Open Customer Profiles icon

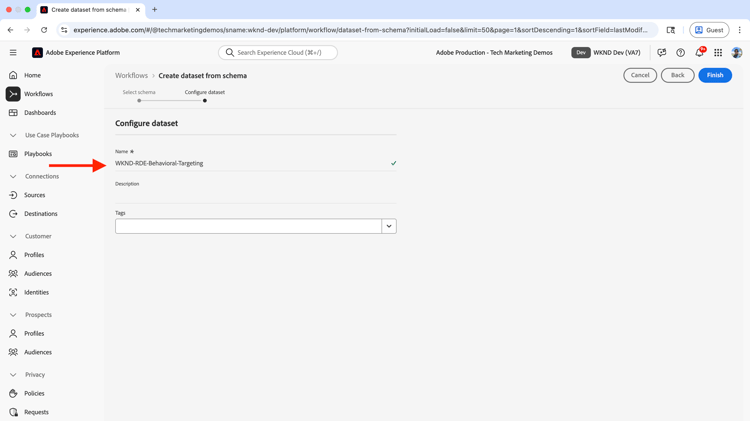pyautogui.click(x=13, y=255)
